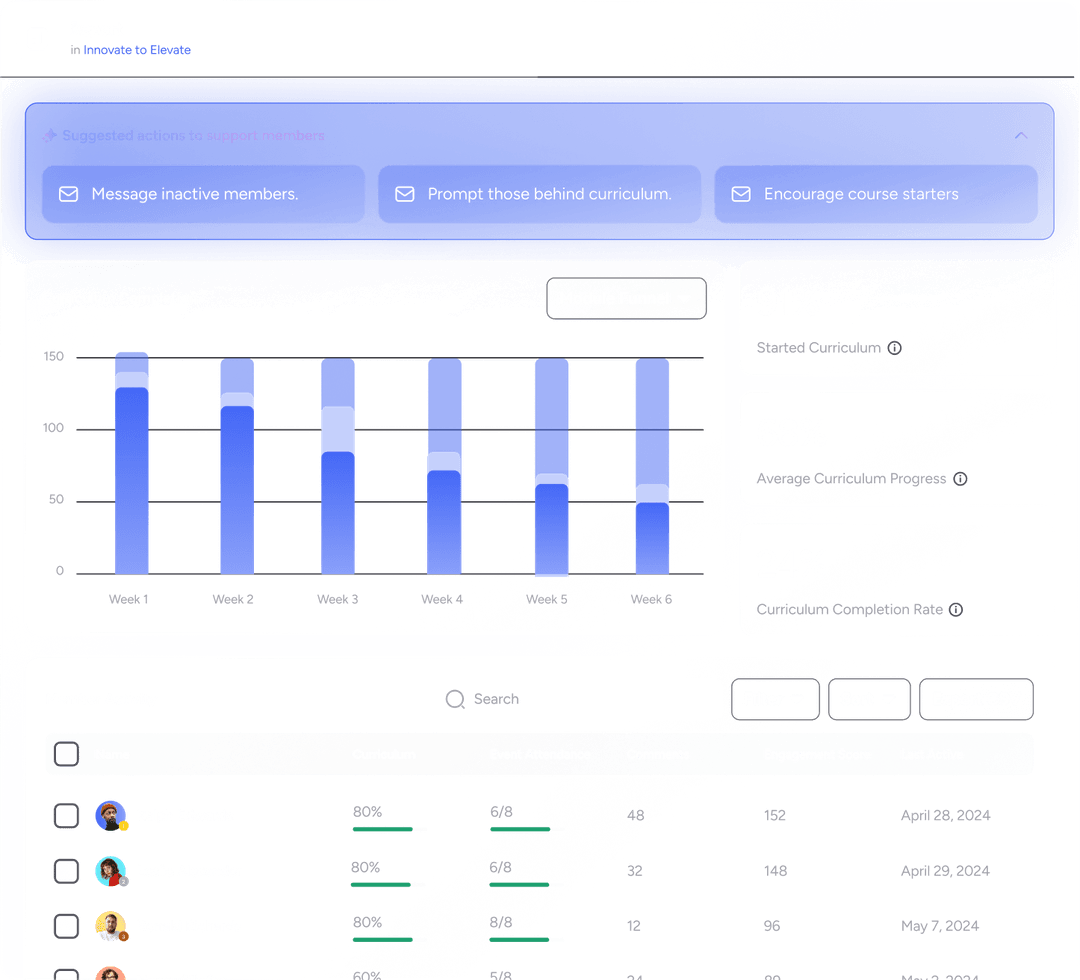Open the info icon for Average Curriculum Progress
1080x980 pixels.
coord(961,479)
